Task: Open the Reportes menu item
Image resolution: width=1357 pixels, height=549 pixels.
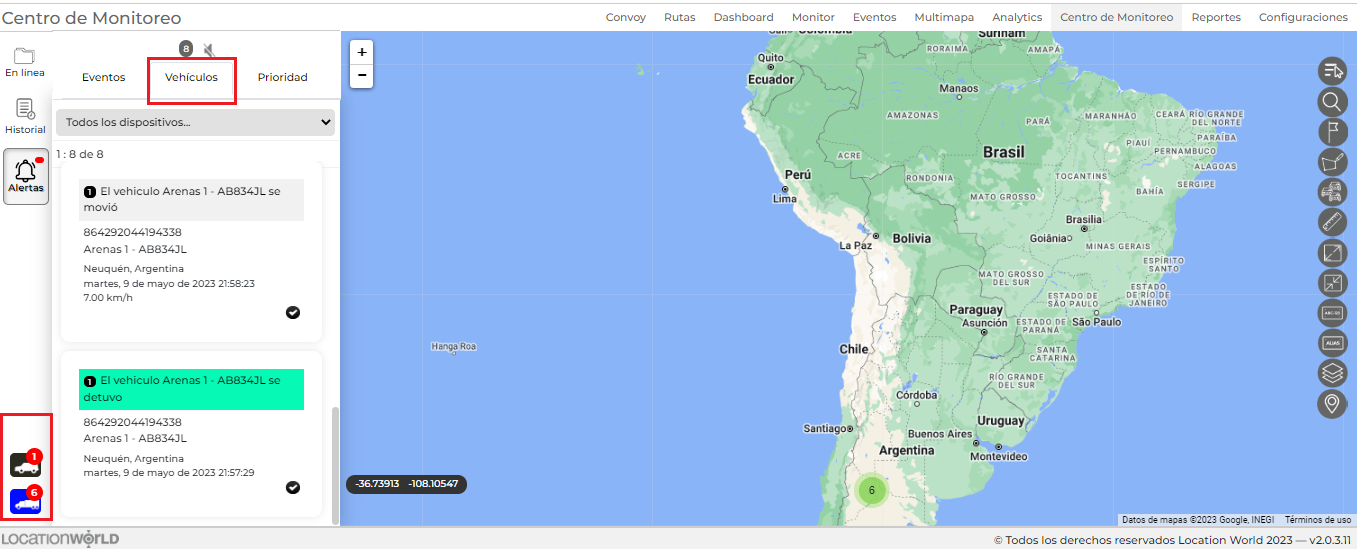Action: pos(1216,17)
